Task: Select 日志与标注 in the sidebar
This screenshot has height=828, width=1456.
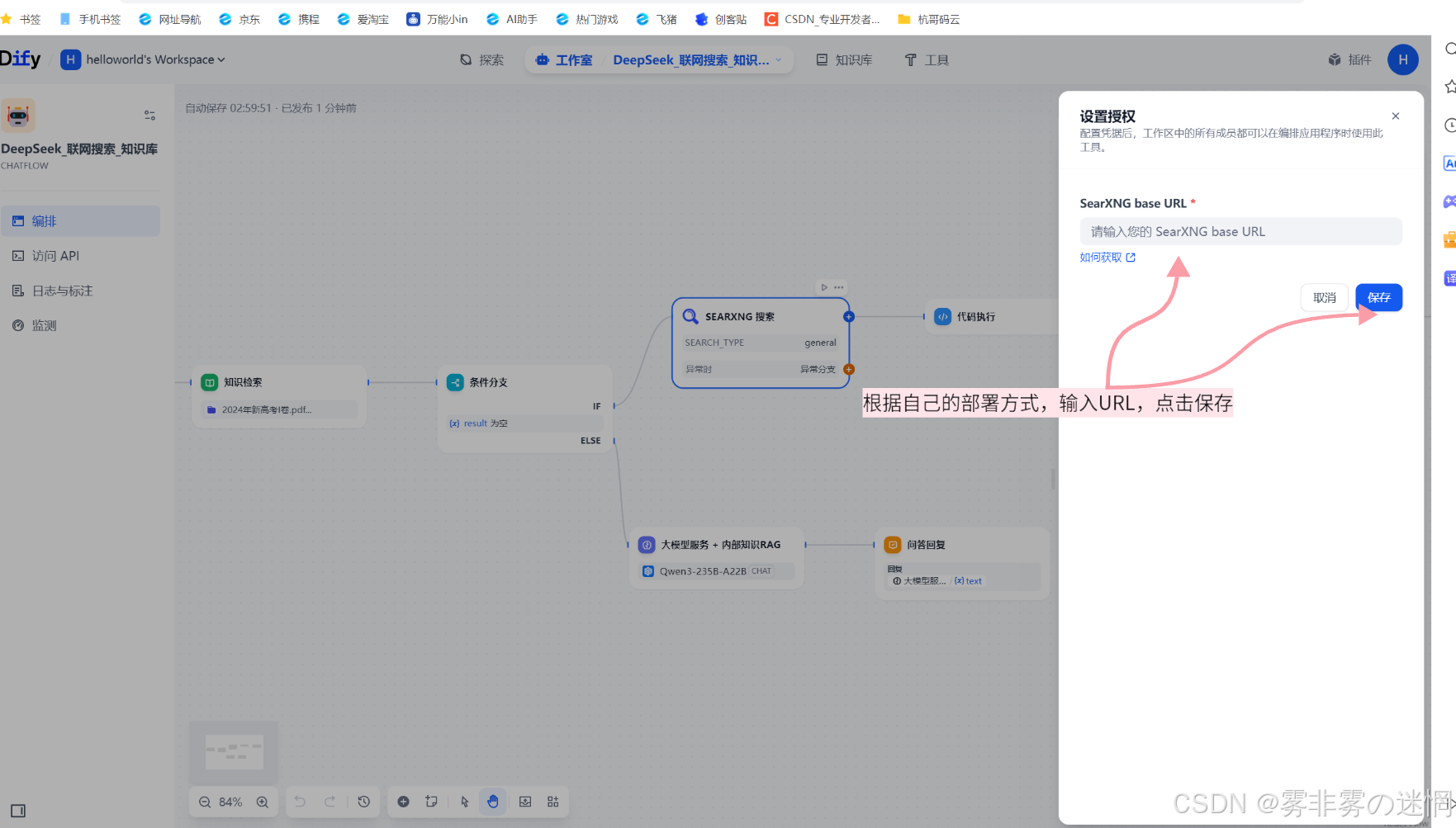Action: tap(80, 291)
